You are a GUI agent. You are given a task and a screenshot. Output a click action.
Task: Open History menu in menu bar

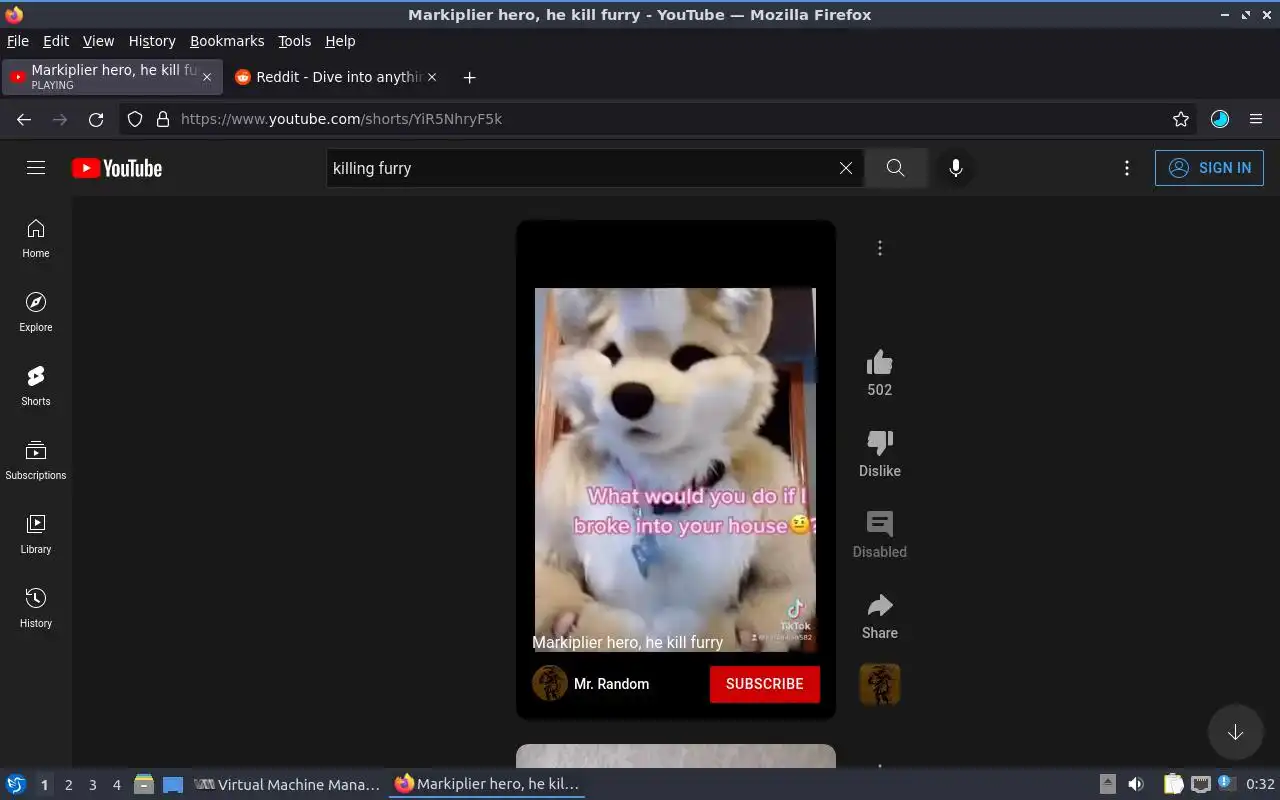[152, 41]
